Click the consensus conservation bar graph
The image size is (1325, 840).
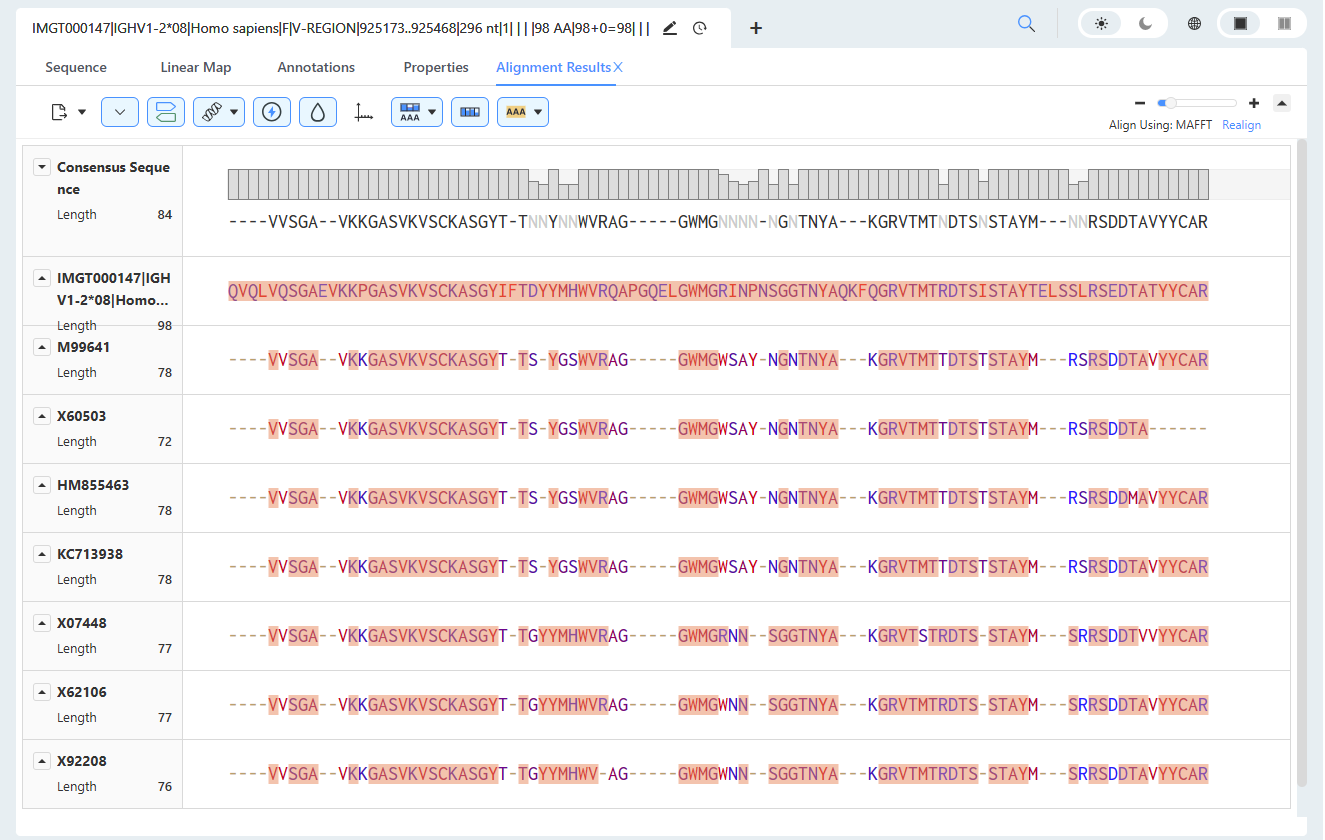(718, 184)
